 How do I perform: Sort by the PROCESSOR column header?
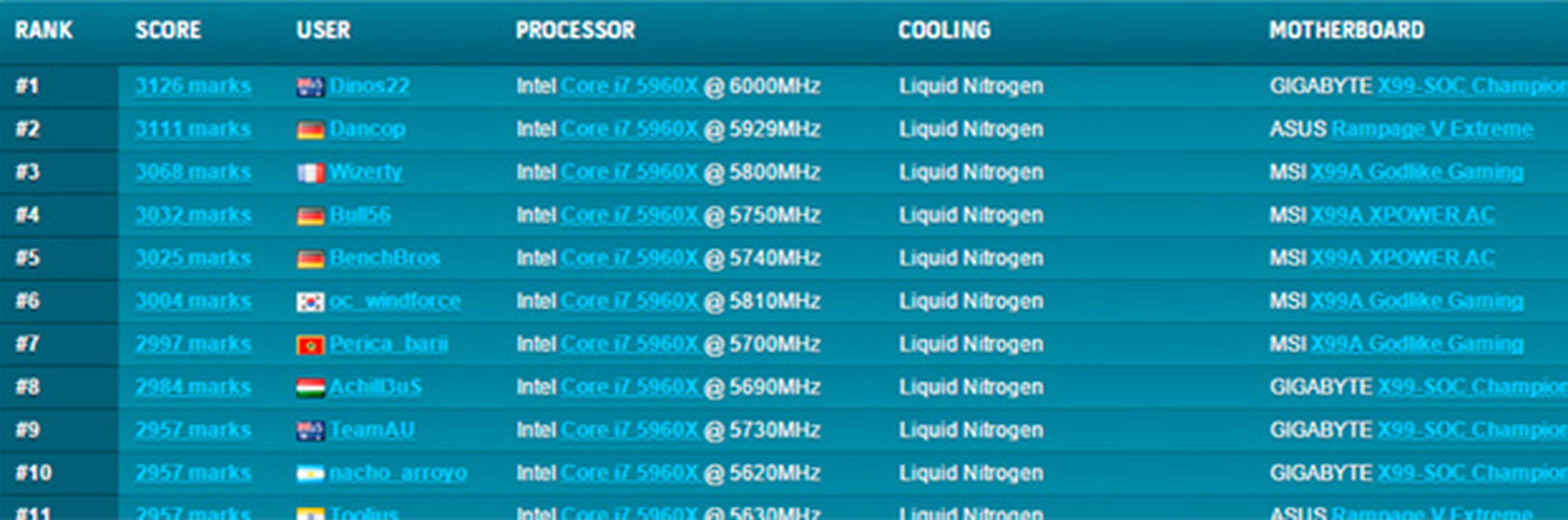tap(575, 30)
